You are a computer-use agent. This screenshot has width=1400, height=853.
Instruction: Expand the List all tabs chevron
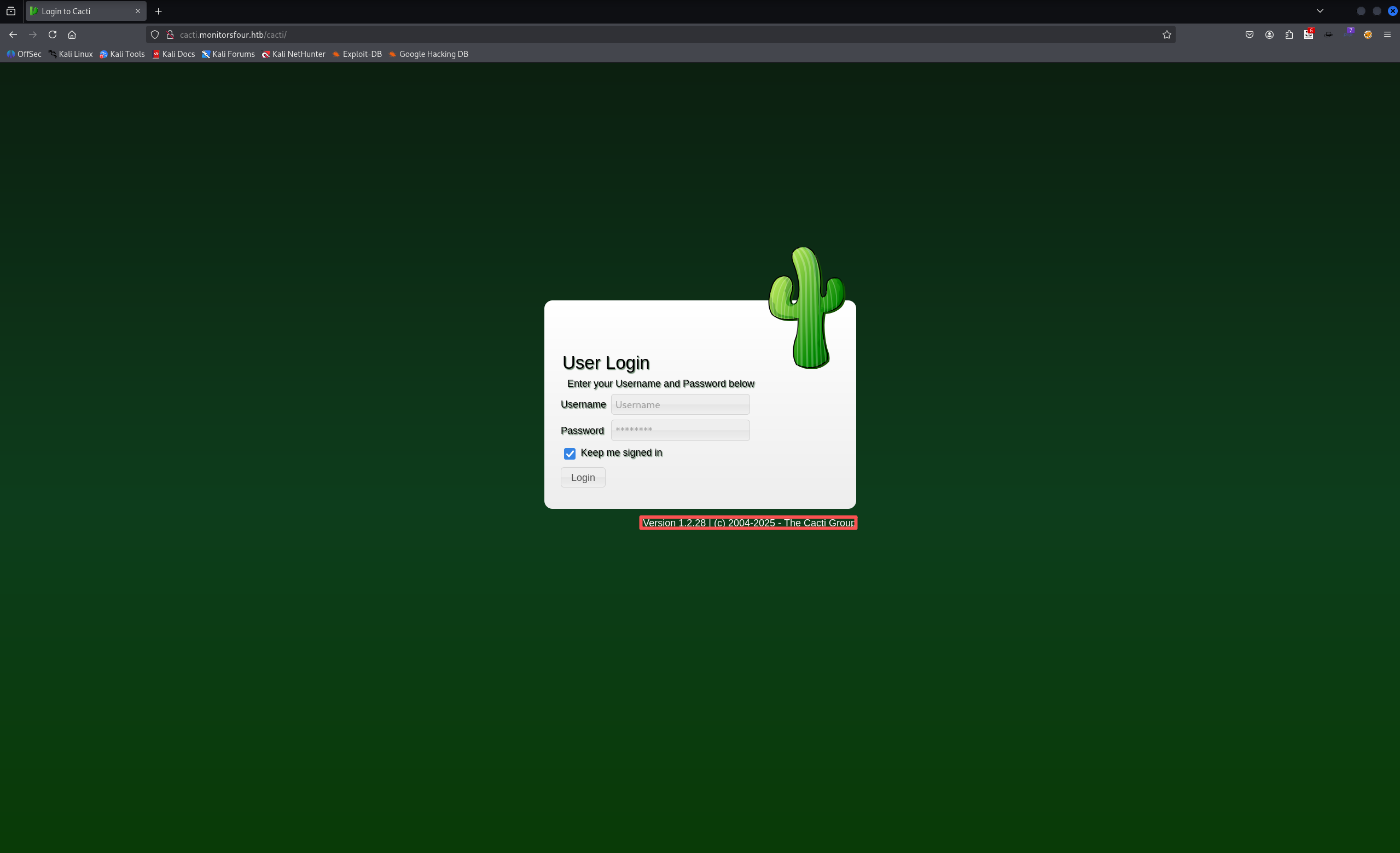[1320, 11]
